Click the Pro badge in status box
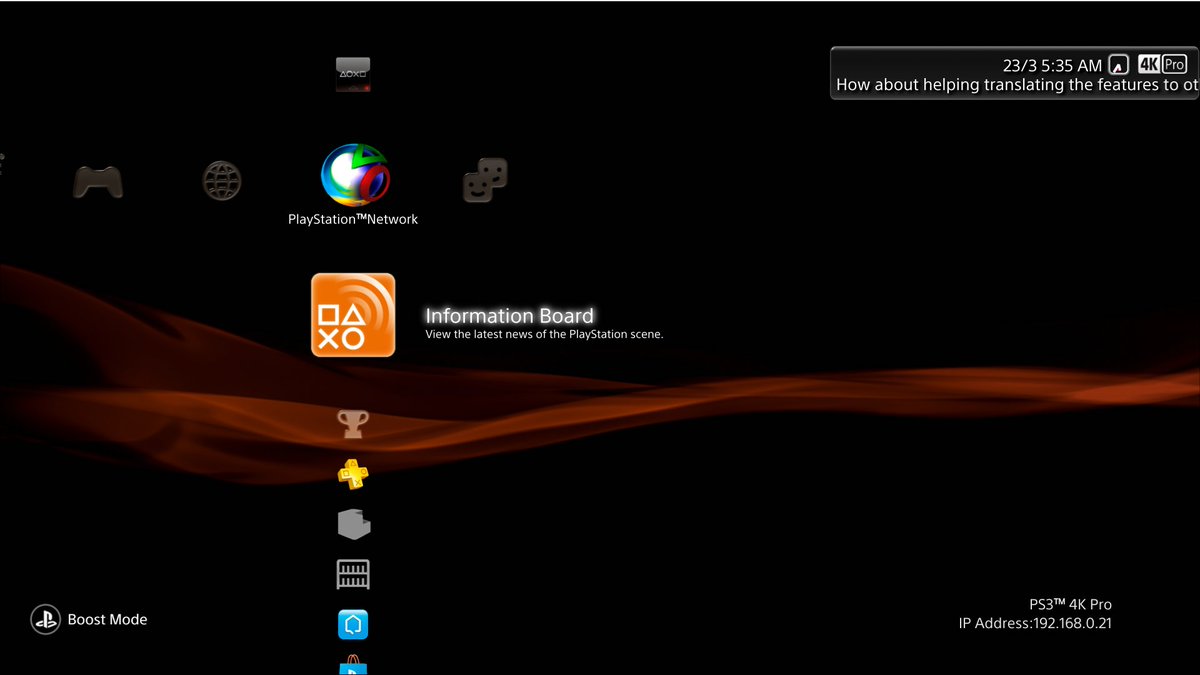Viewport: 1200px width, 675px height. (x=1174, y=64)
